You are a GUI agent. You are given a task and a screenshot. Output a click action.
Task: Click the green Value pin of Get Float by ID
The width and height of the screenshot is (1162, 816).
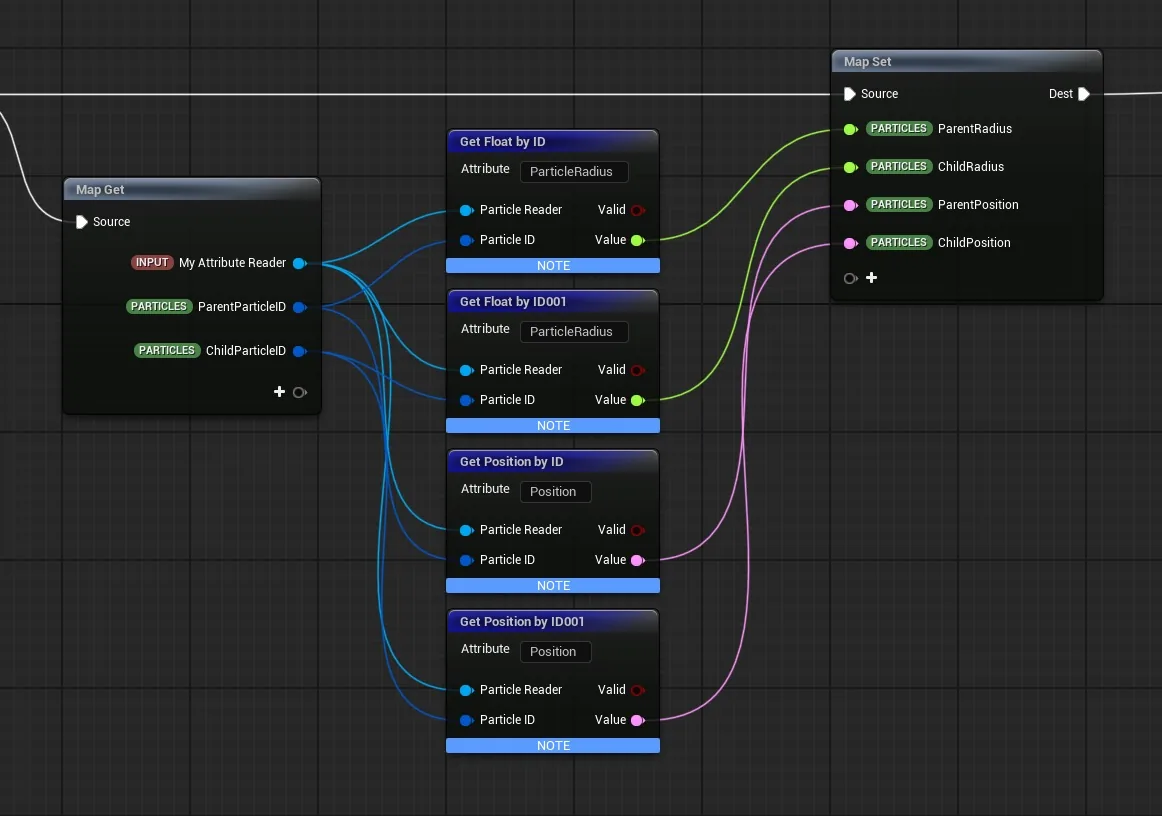(637, 240)
